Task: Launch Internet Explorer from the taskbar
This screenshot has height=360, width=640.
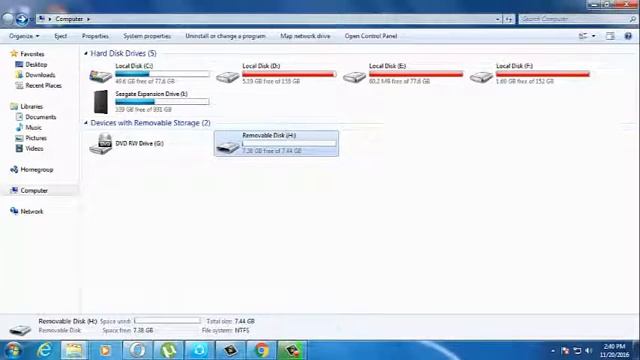Action: coord(44,350)
